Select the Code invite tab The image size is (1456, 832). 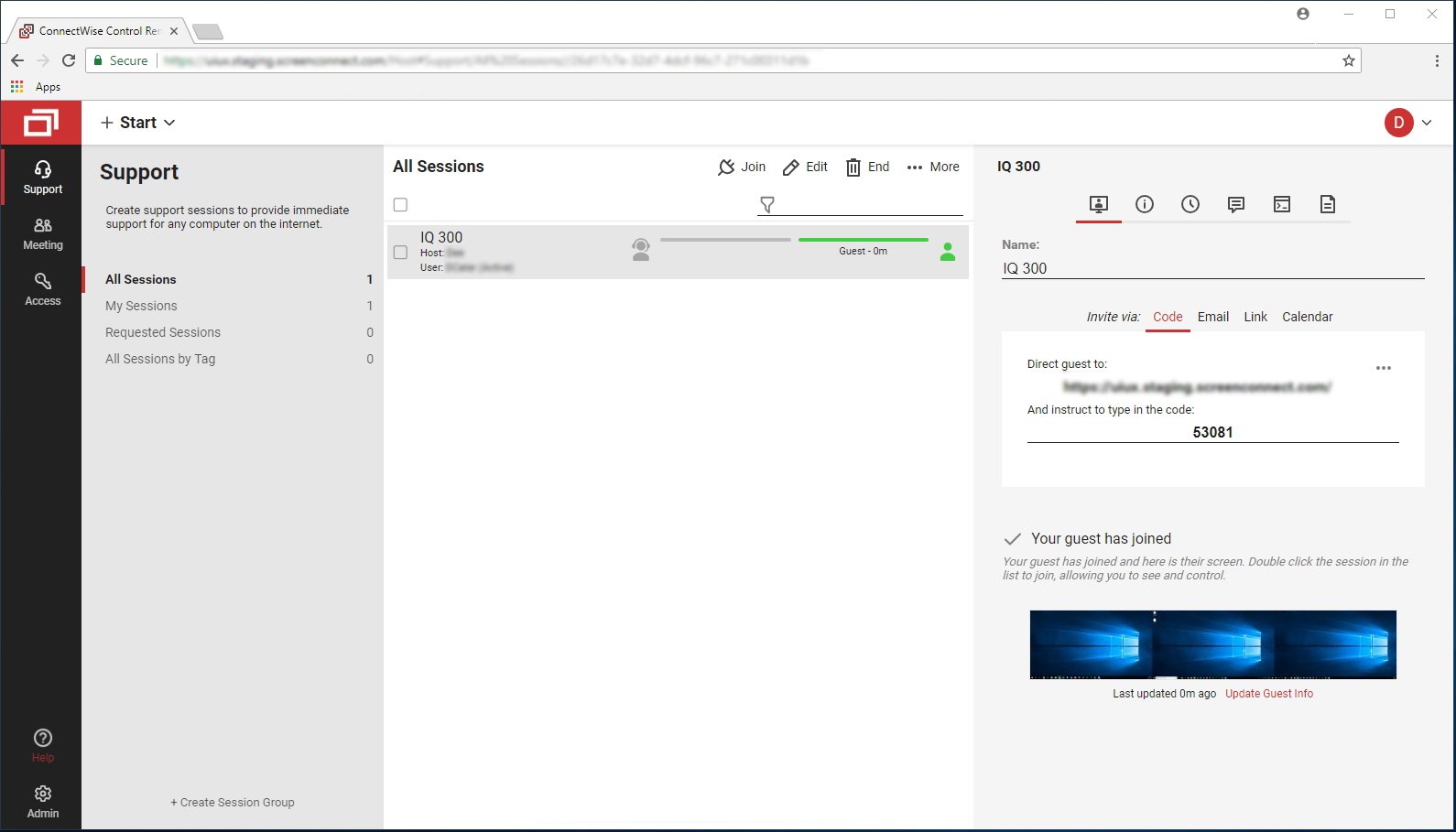[x=1168, y=317]
